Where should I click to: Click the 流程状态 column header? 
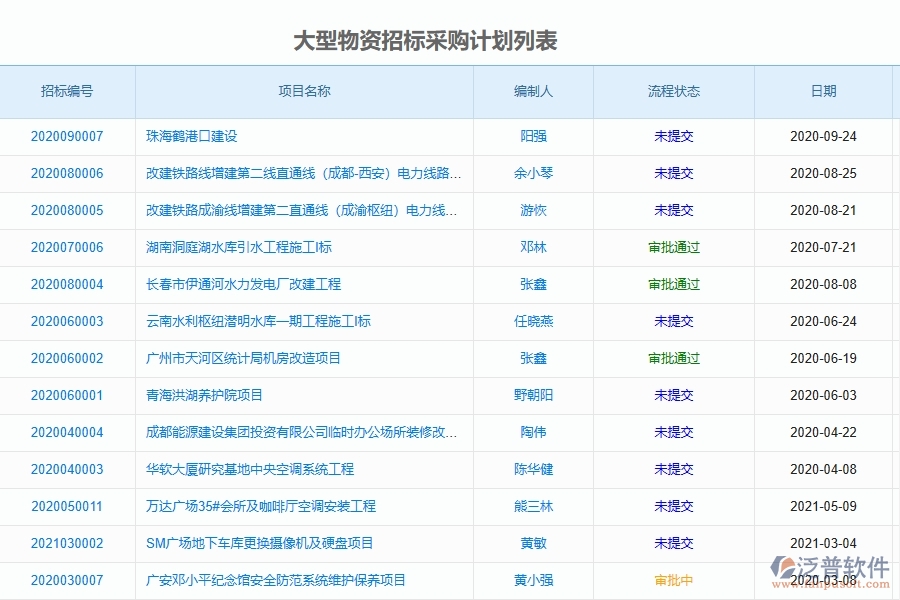673,91
